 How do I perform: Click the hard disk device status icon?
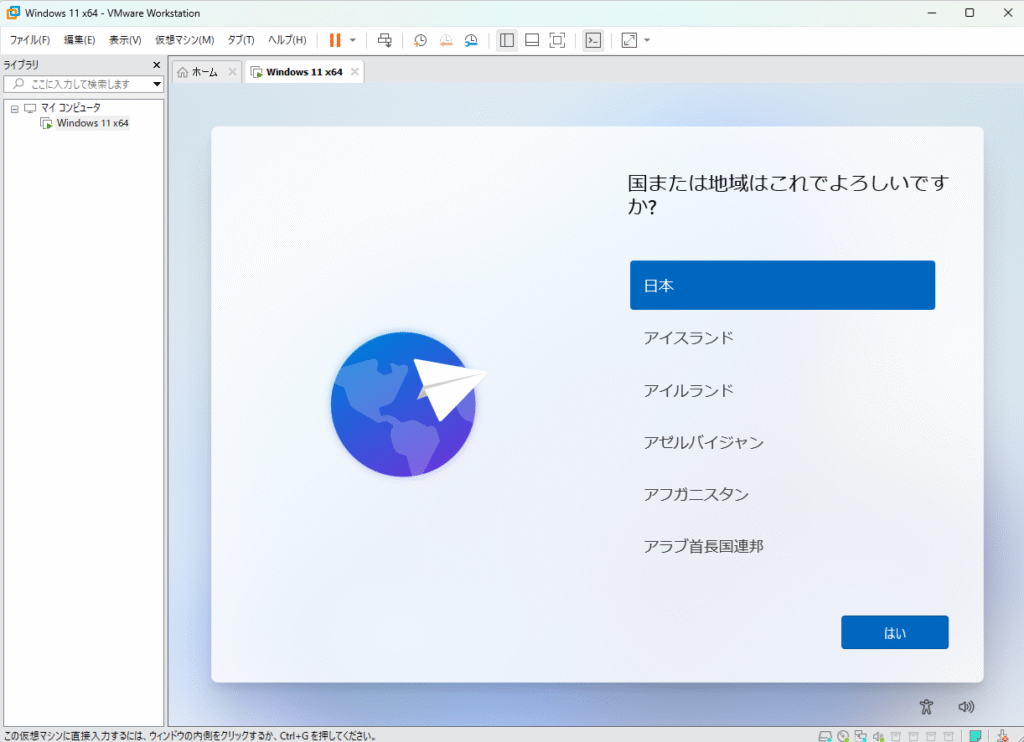825,736
